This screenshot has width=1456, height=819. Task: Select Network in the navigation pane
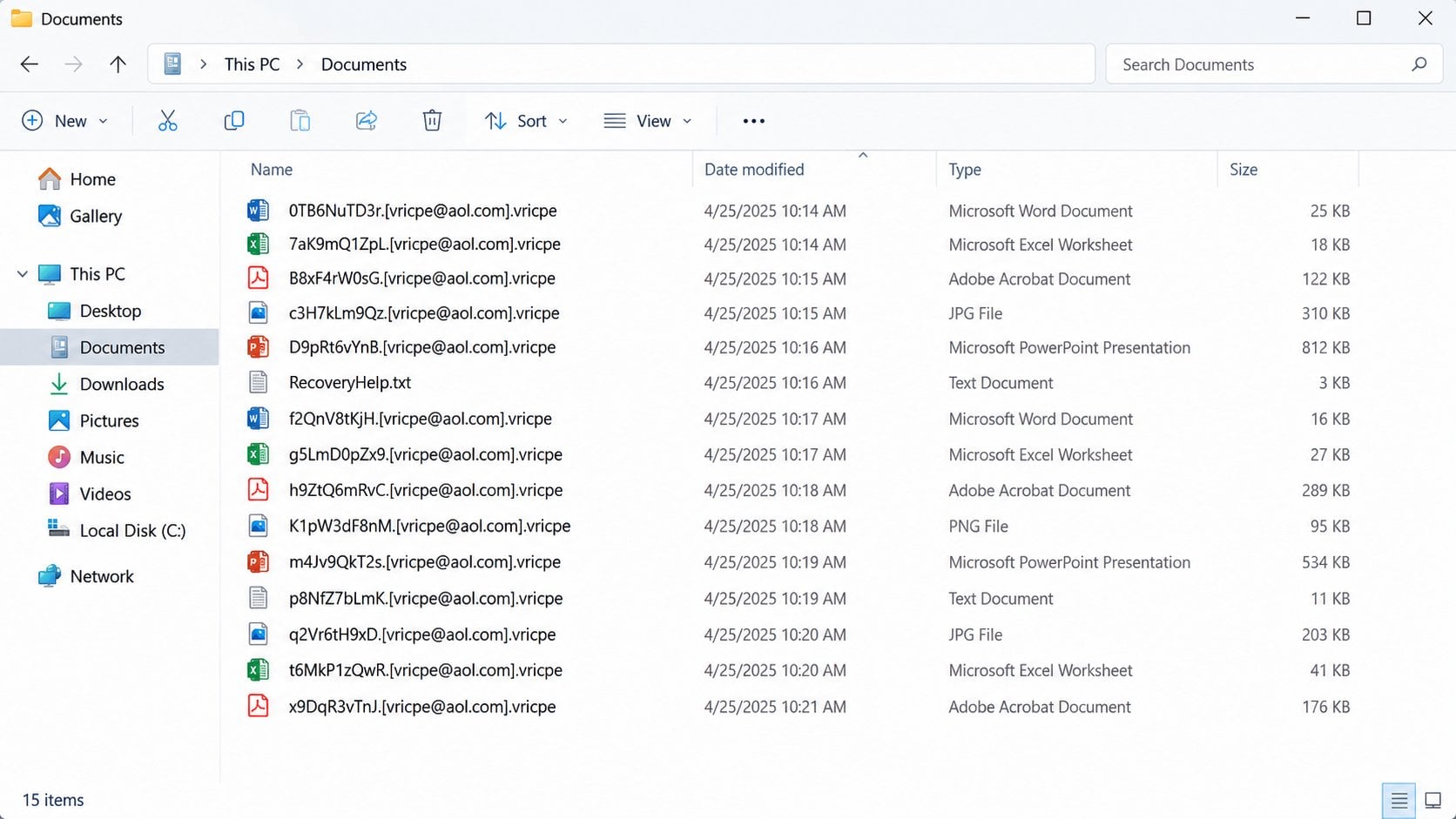click(86, 576)
